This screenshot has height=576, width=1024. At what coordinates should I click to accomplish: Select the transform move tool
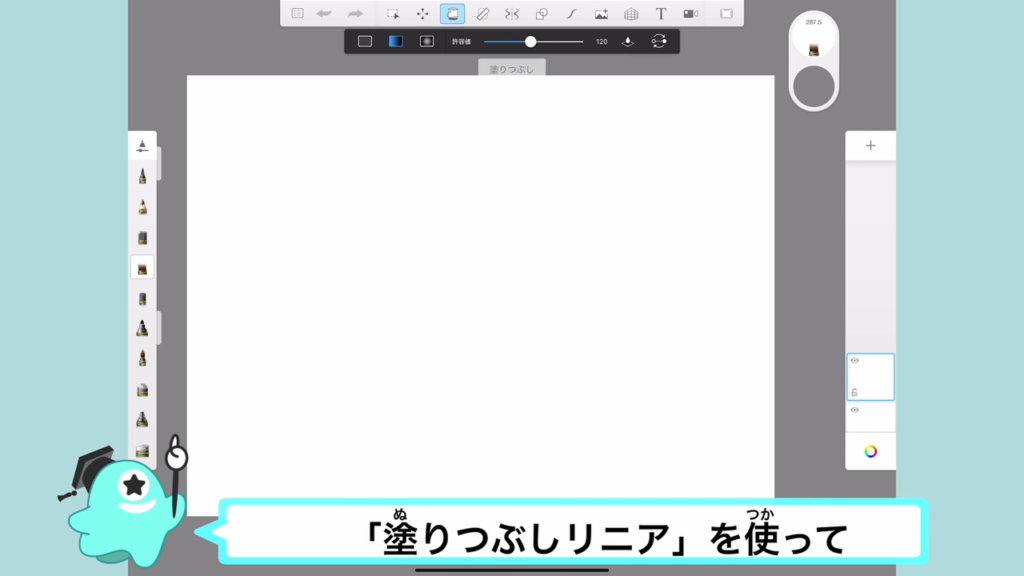422,14
